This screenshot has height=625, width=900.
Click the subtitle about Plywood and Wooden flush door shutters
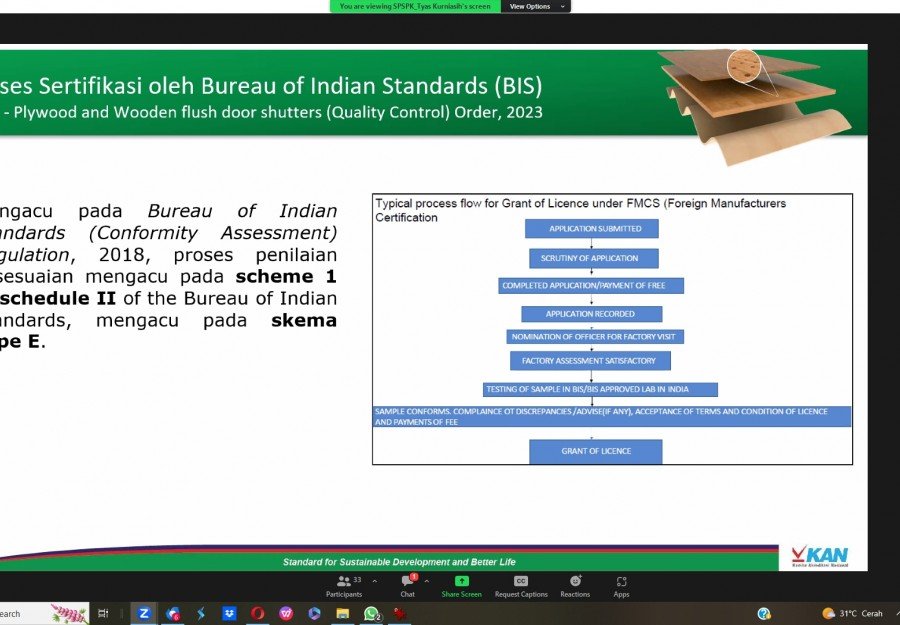click(271, 112)
